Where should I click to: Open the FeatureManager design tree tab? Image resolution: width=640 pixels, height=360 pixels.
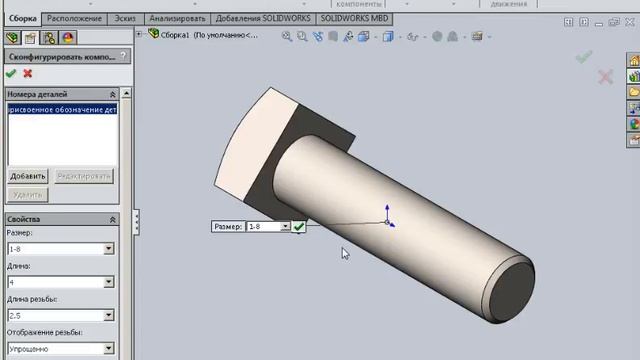pyautogui.click(x=12, y=38)
